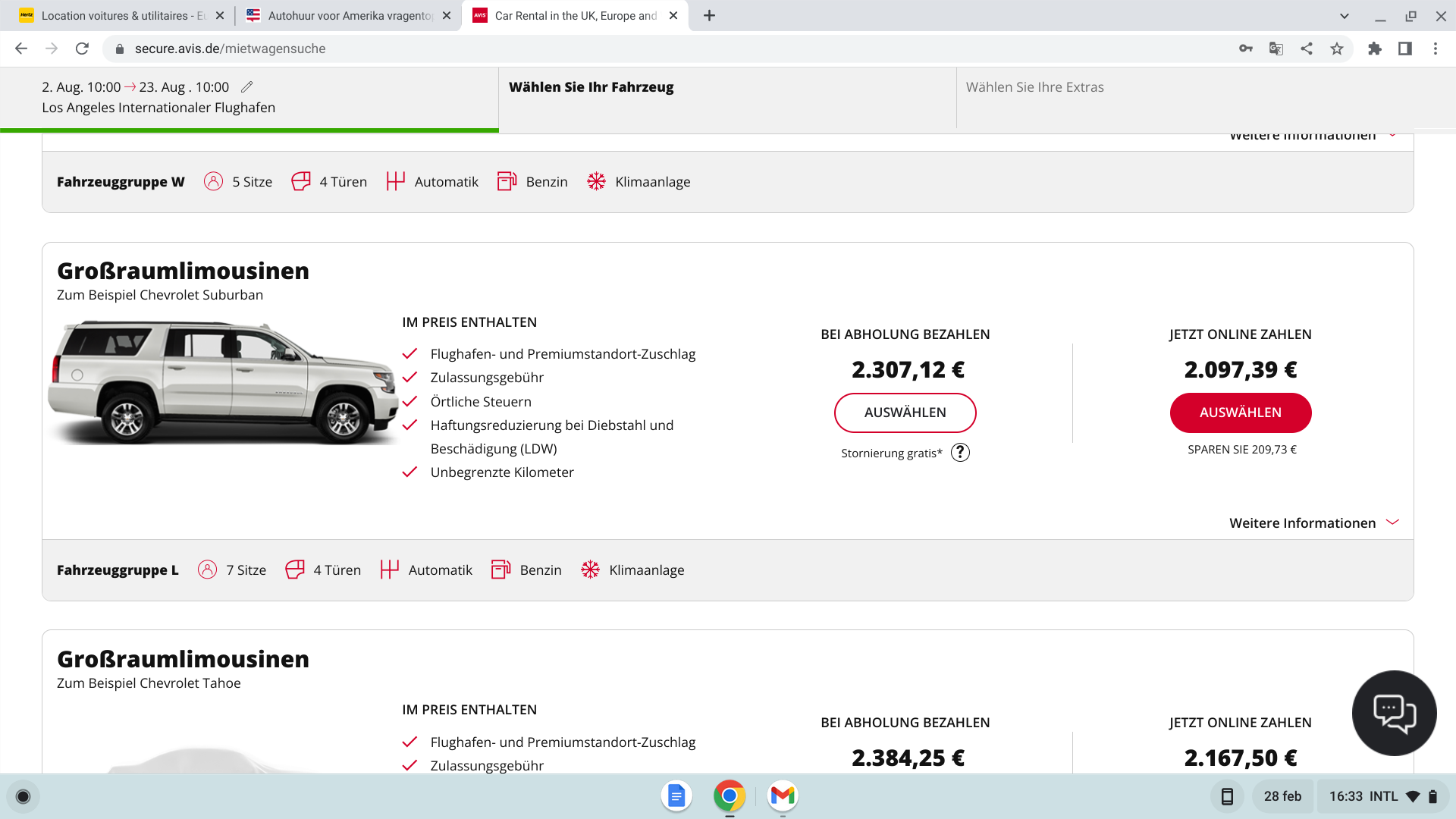Viewport: 1456px width, 819px height.
Task: Select Suburban pay-at-pickup AUSWÄHLEN button
Action: [905, 413]
